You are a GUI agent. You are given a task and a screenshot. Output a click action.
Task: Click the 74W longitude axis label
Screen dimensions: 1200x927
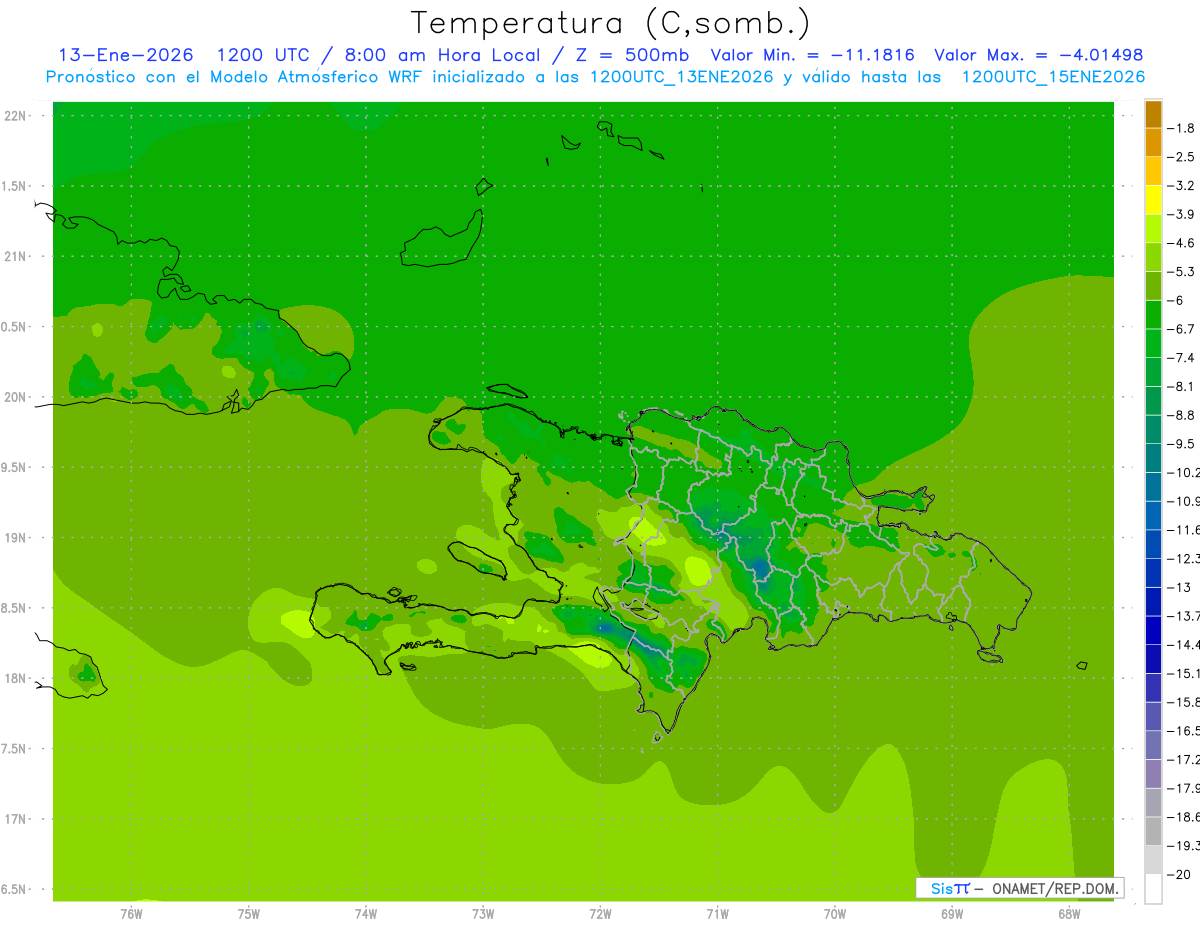pyautogui.click(x=366, y=913)
